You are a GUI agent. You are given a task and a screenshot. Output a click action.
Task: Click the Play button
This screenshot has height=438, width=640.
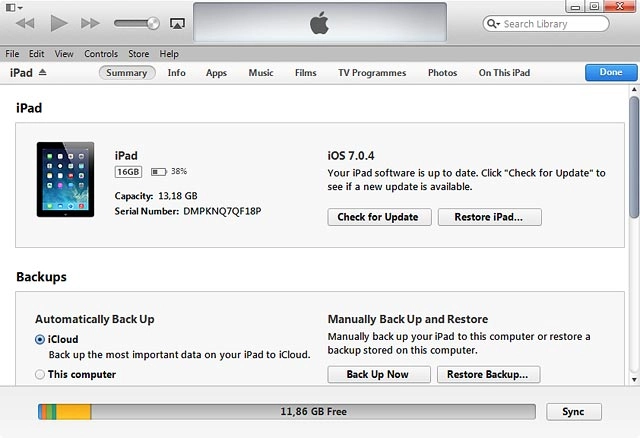tap(58, 22)
